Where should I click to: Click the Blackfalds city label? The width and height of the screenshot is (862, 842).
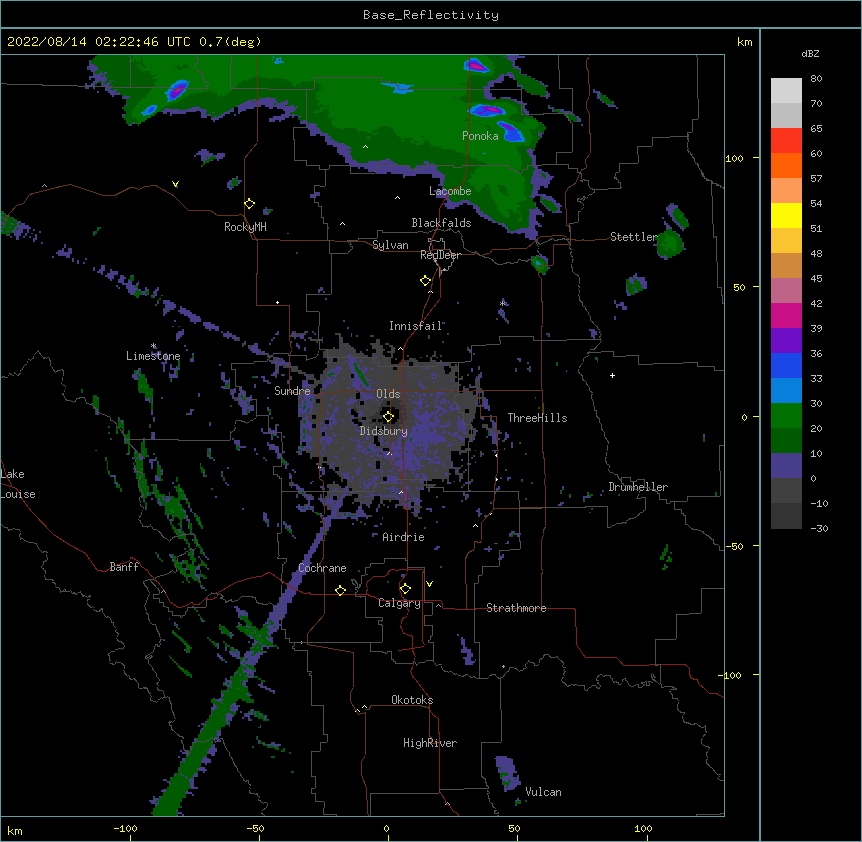441,223
